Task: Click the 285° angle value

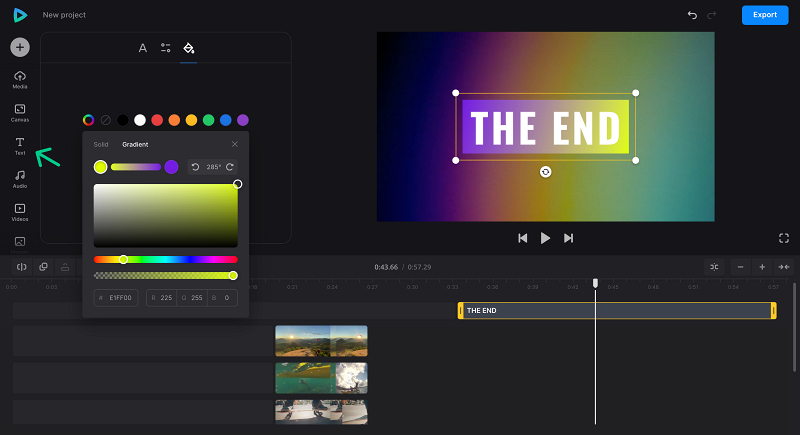Action: tap(213, 167)
